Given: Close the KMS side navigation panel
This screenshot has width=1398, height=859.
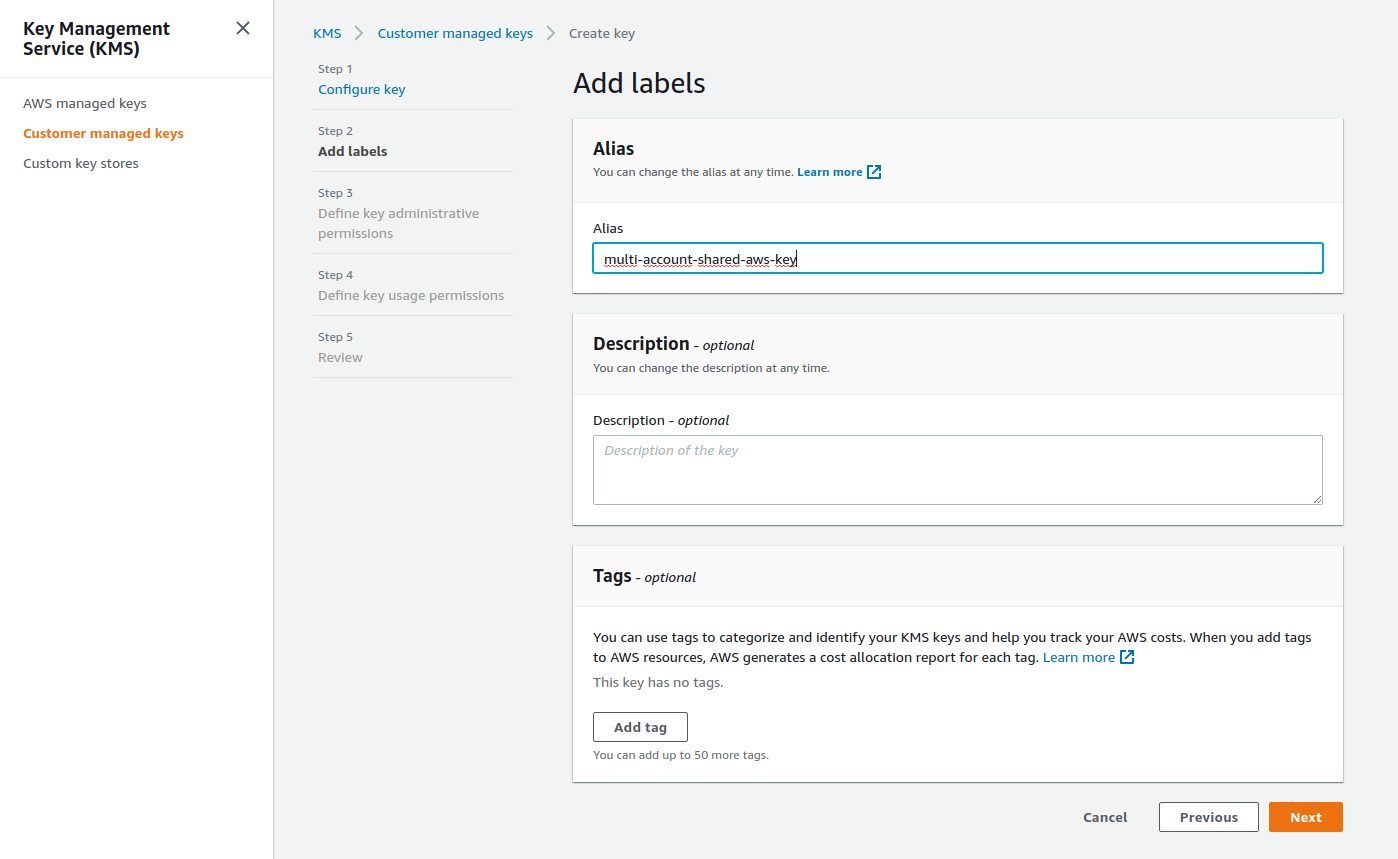Looking at the screenshot, I should pos(243,28).
